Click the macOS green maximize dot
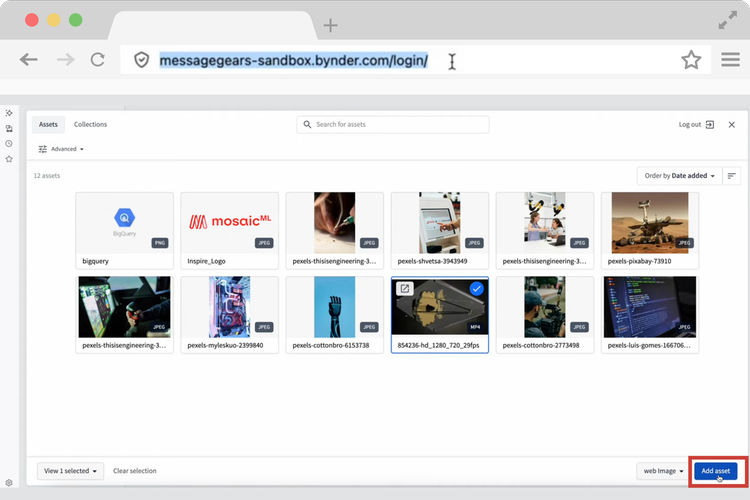The image size is (750, 500). [x=76, y=20]
